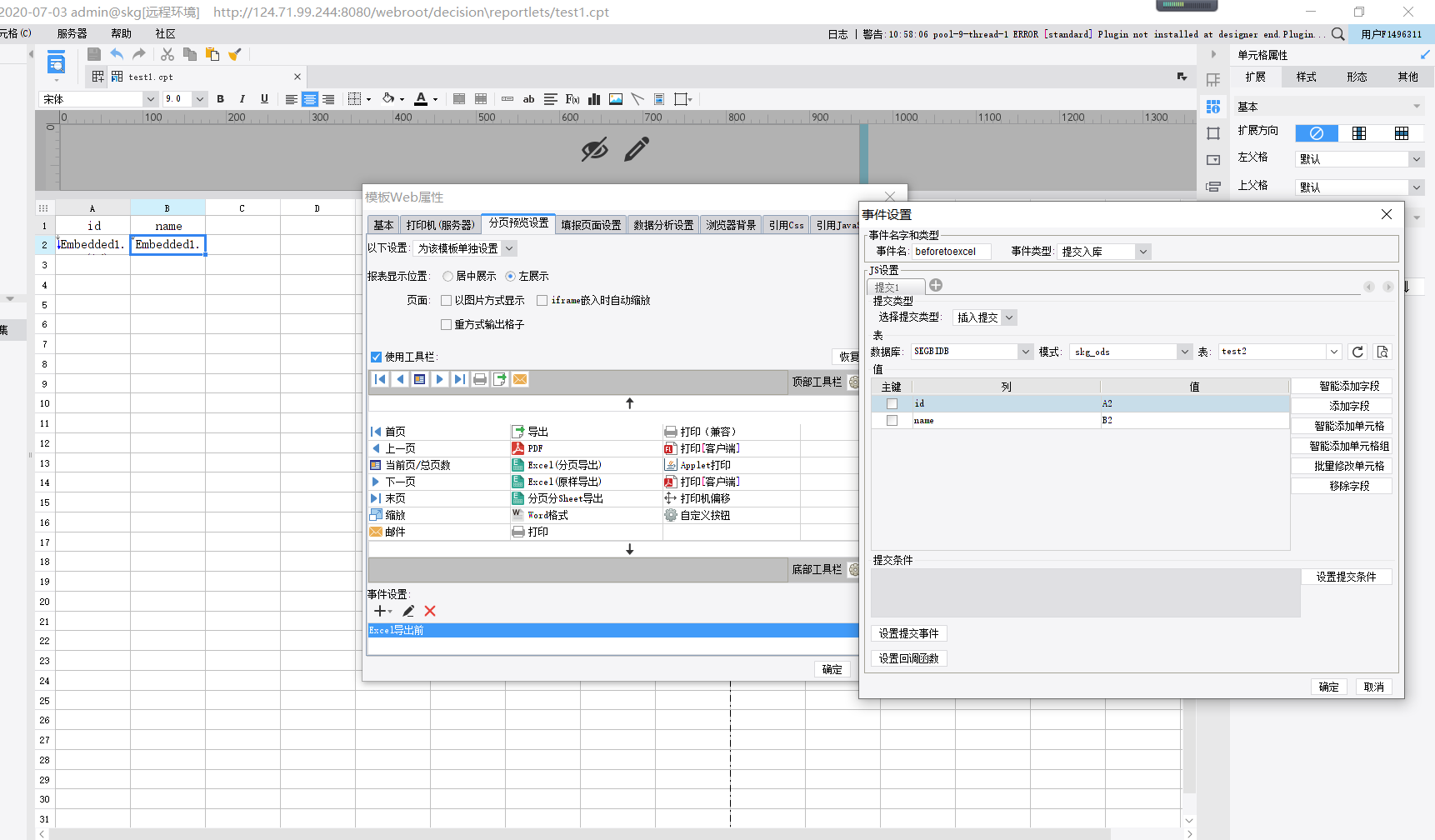Delete the selected event with the red X

(430, 611)
